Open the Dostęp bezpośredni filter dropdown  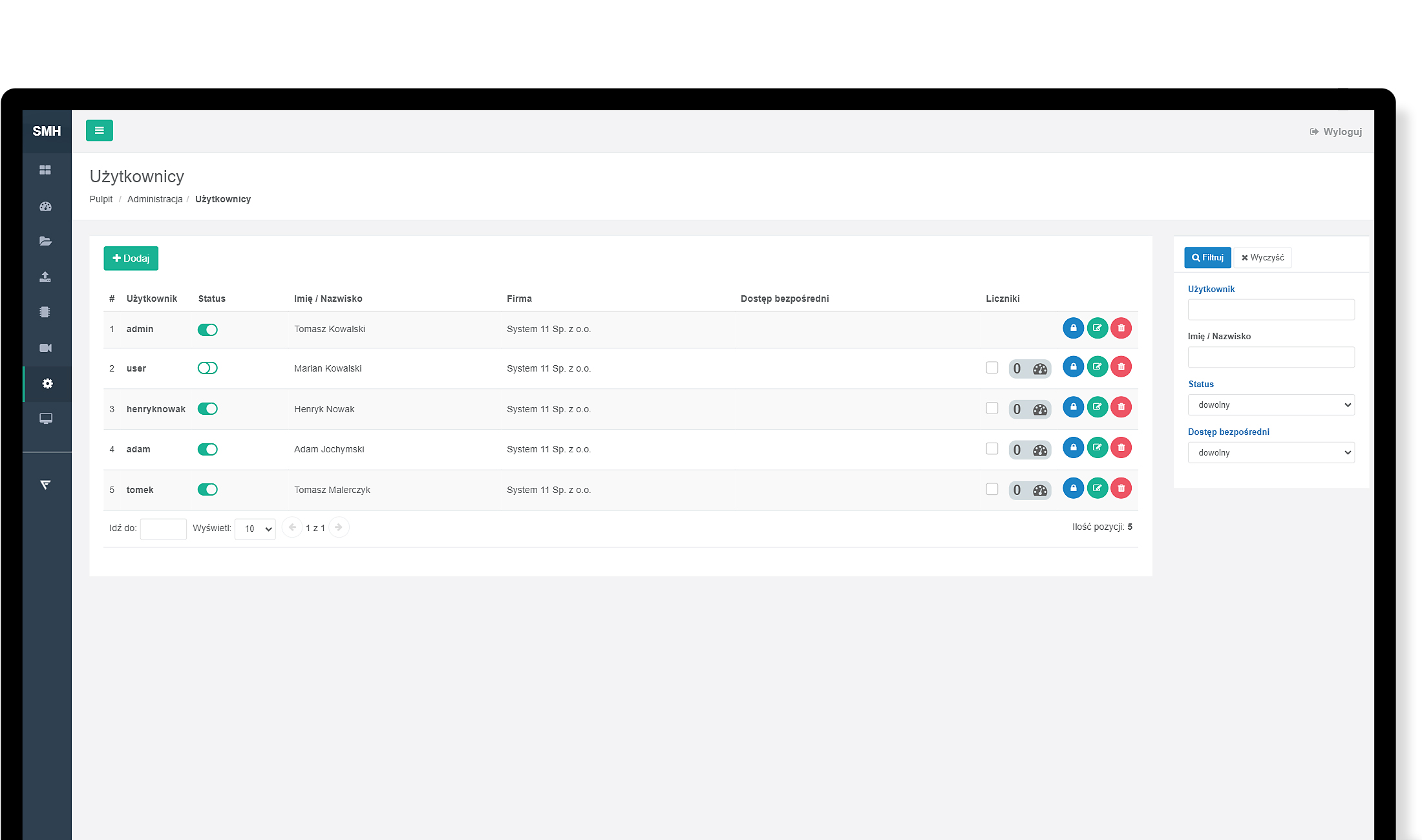(1271, 453)
